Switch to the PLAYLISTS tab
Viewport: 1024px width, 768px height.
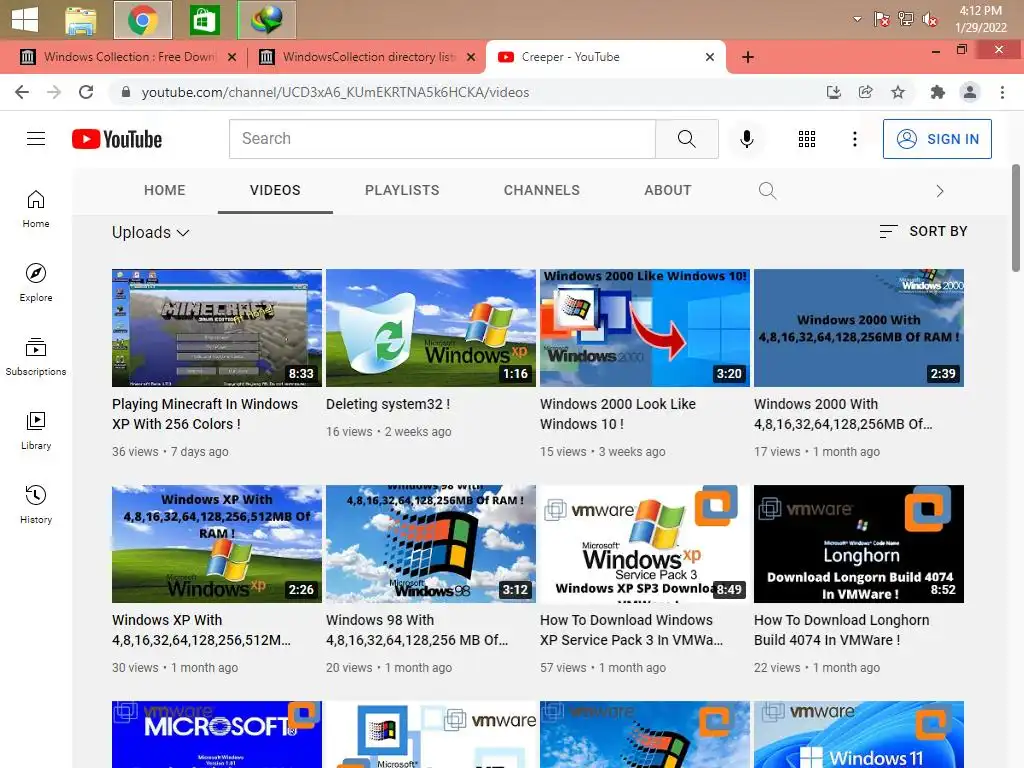click(402, 190)
